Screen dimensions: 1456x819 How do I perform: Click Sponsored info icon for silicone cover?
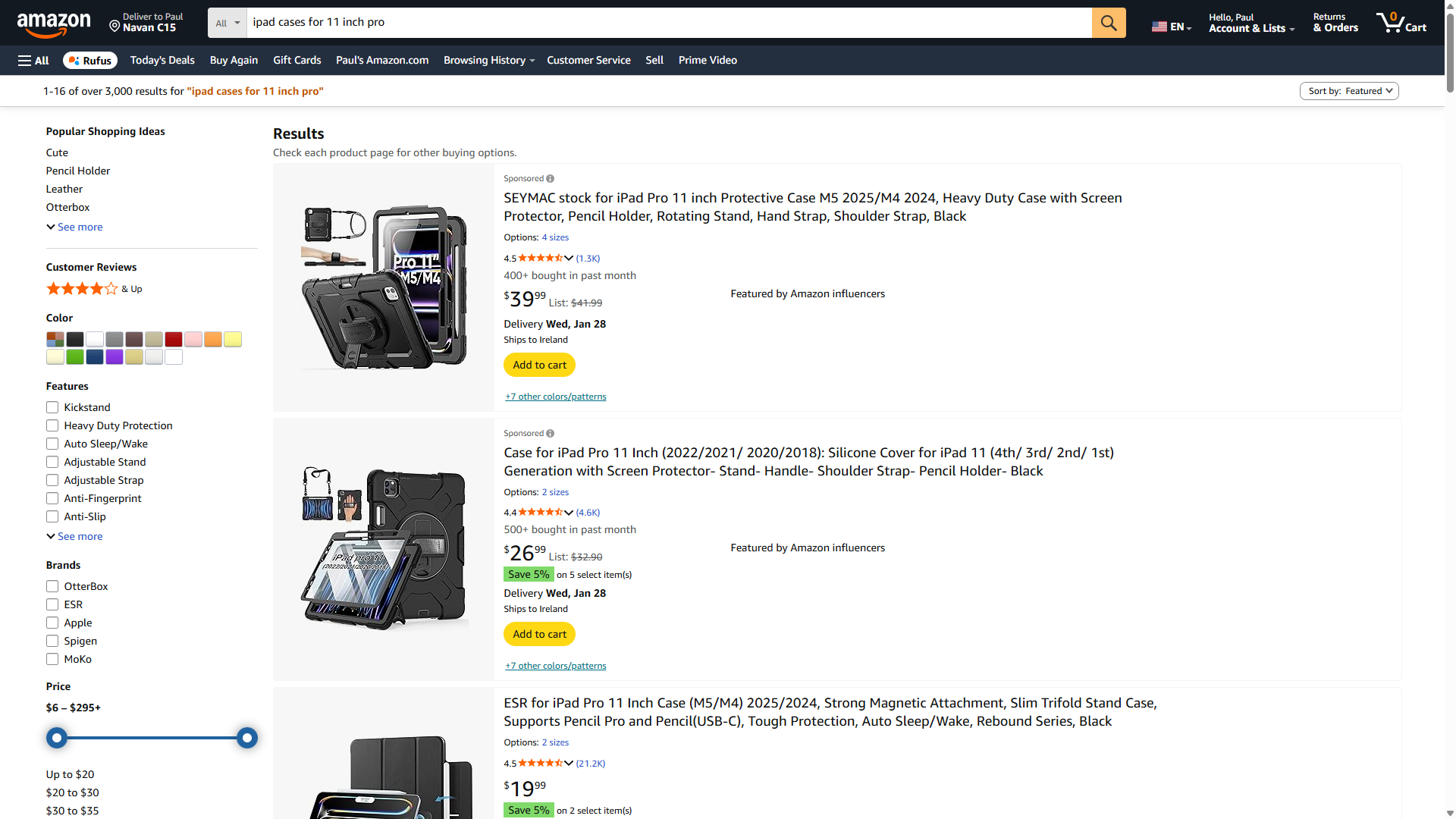[x=550, y=434]
